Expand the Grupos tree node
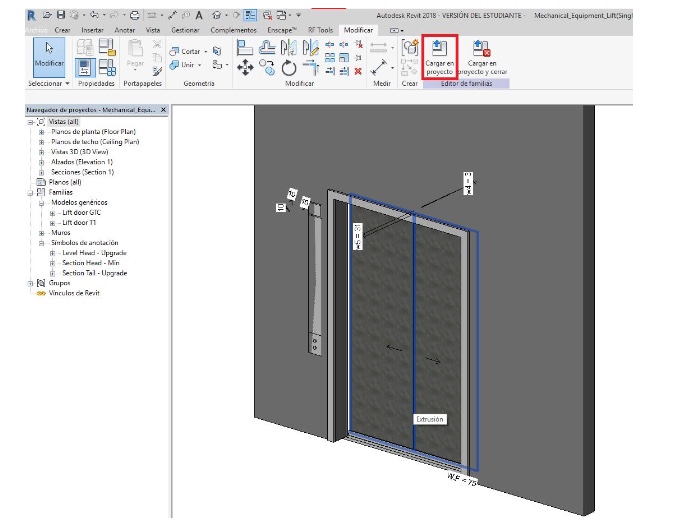Viewport: 679px width, 522px height. click(30, 283)
